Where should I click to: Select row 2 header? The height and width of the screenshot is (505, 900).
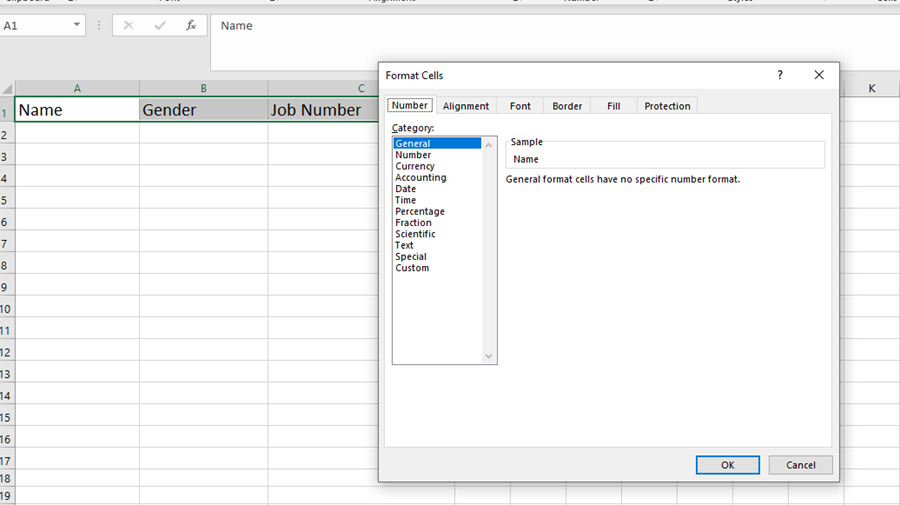point(7,135)
